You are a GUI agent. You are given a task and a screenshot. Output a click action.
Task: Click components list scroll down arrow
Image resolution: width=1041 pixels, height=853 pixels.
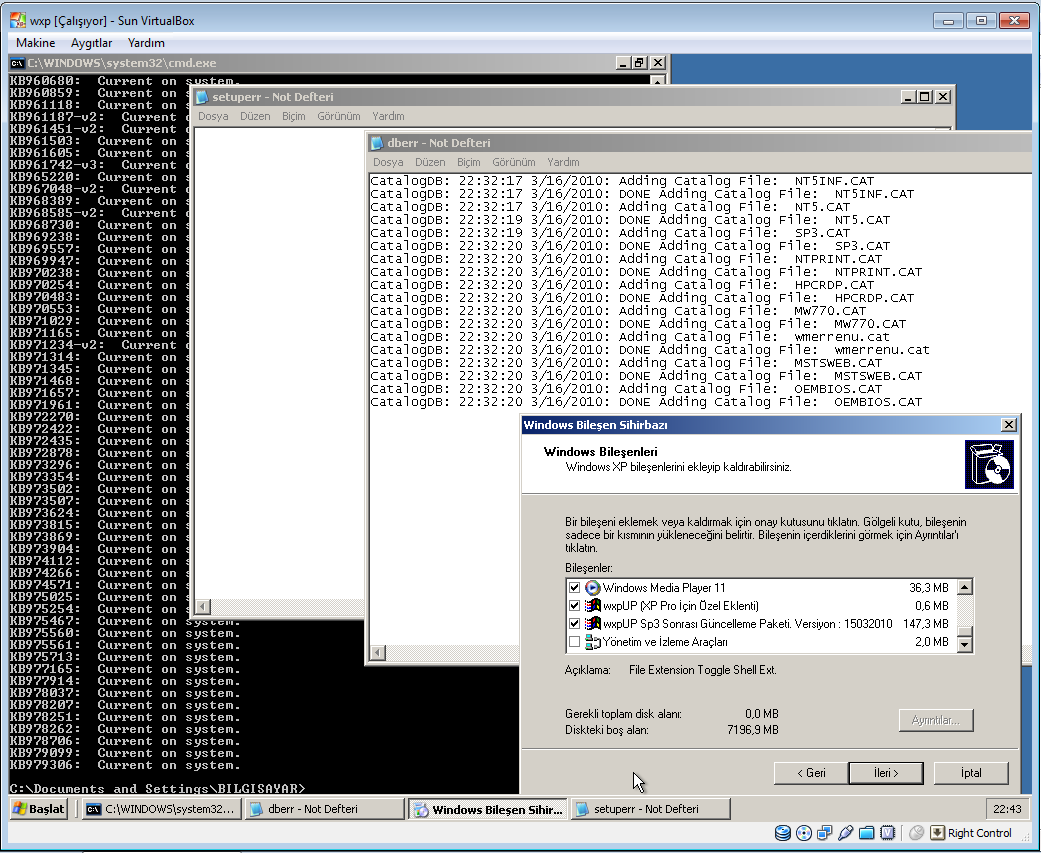(965, 644)
